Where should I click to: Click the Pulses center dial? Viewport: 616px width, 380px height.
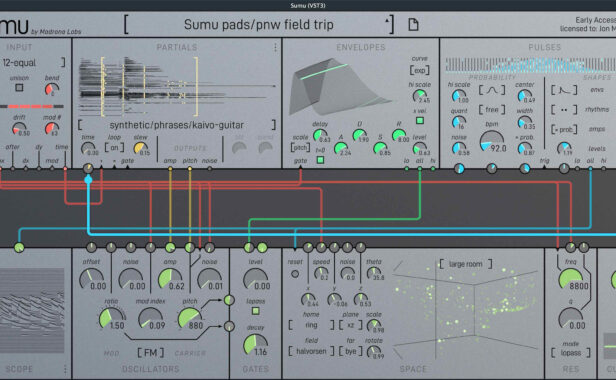[x=524, y=96]
